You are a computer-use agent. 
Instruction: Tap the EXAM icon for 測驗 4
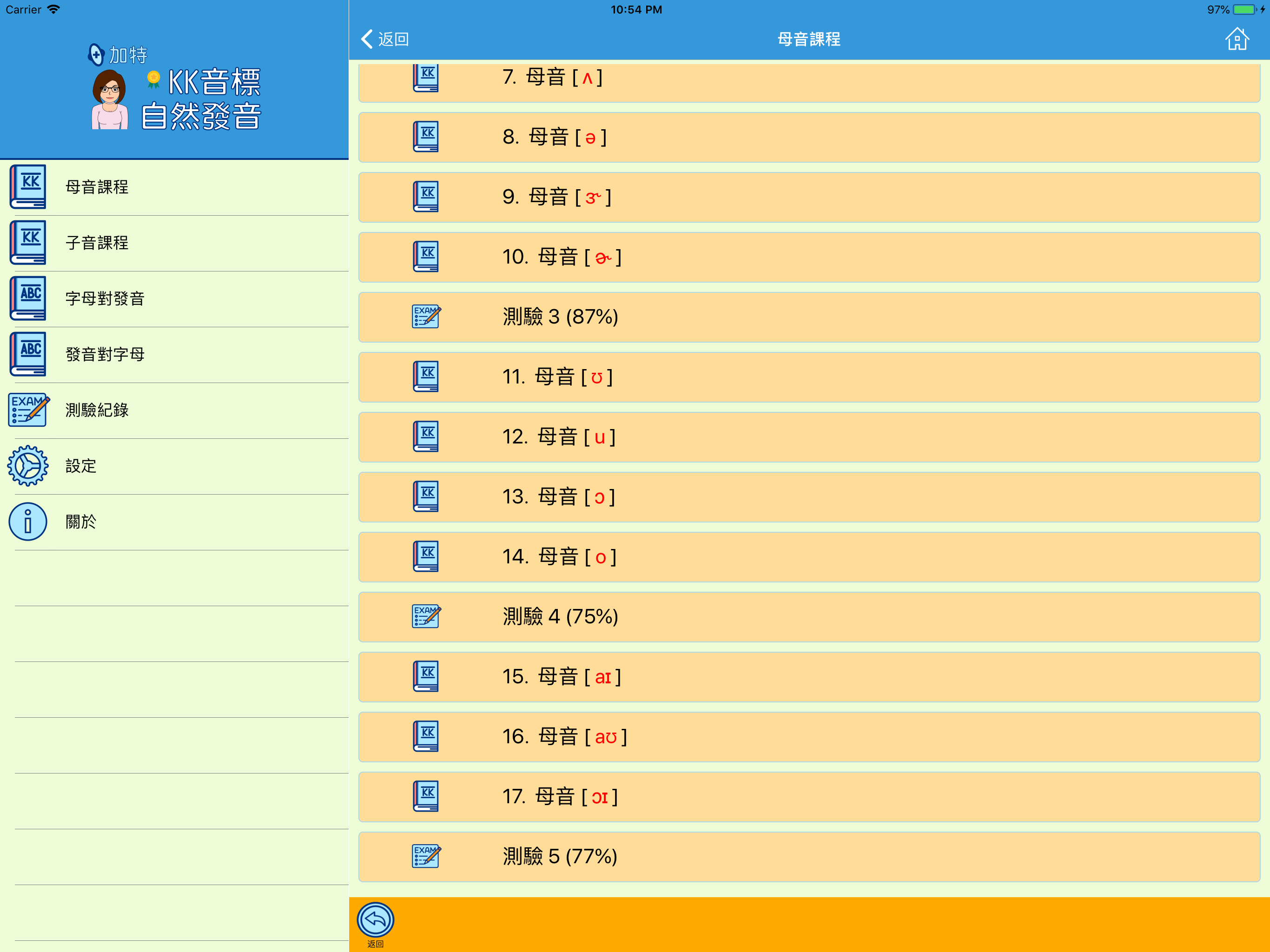[427, 616]
